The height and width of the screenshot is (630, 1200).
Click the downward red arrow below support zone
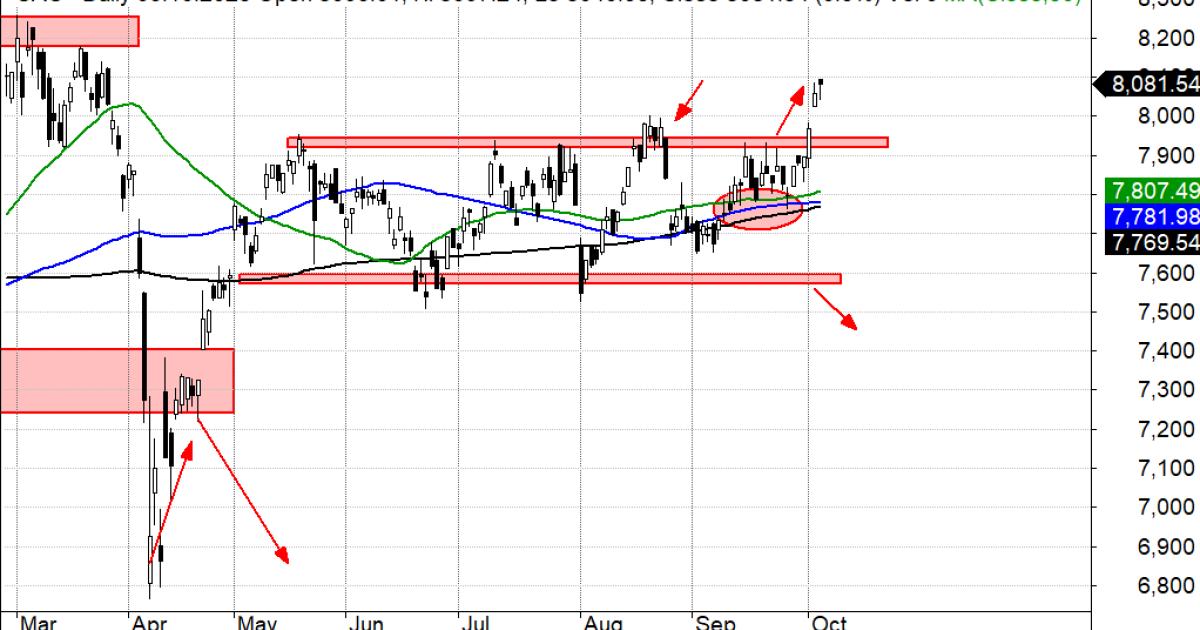pyautogui.click(x=836, y=308)
